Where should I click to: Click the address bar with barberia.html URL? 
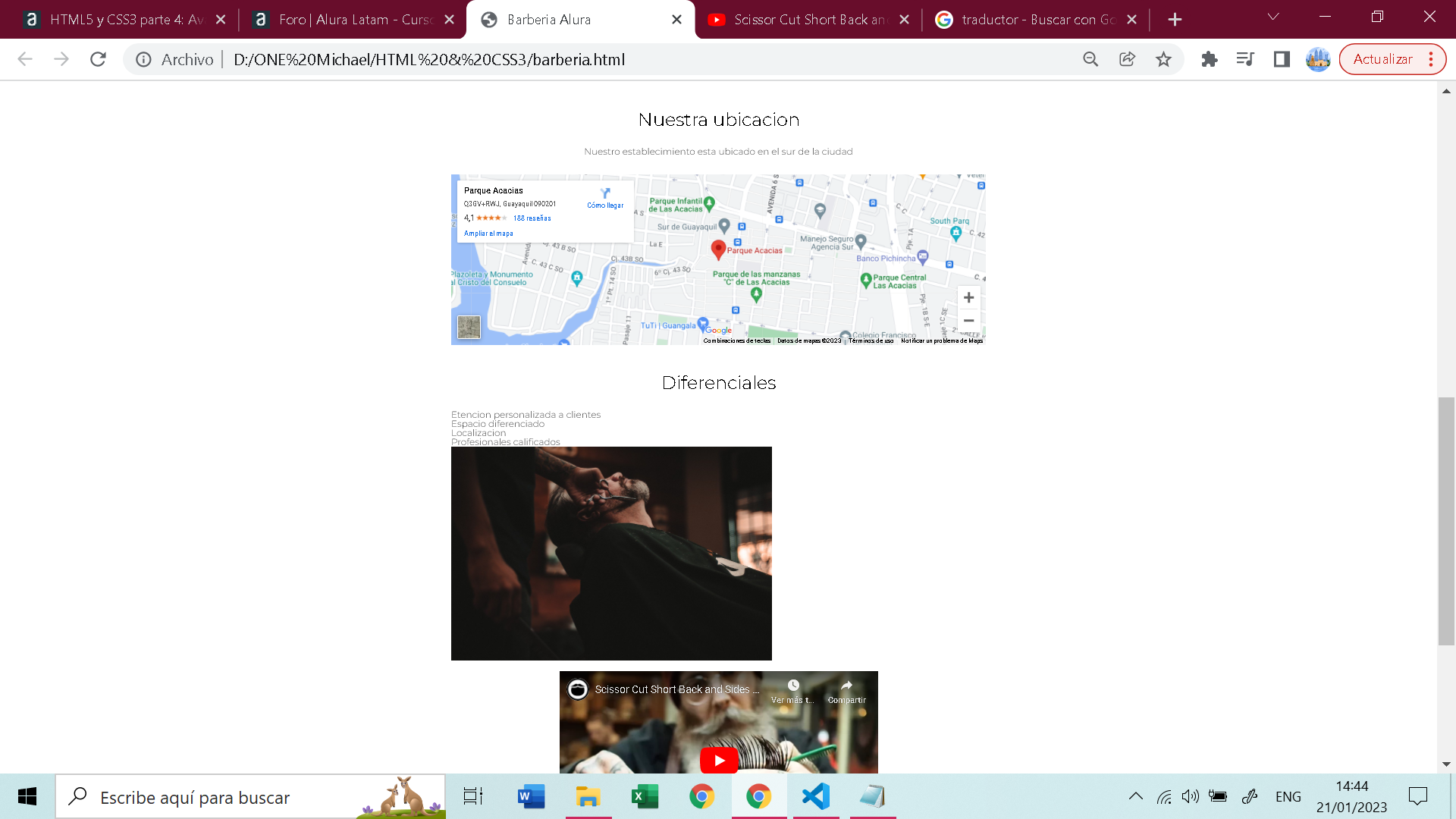click(652, 59)
